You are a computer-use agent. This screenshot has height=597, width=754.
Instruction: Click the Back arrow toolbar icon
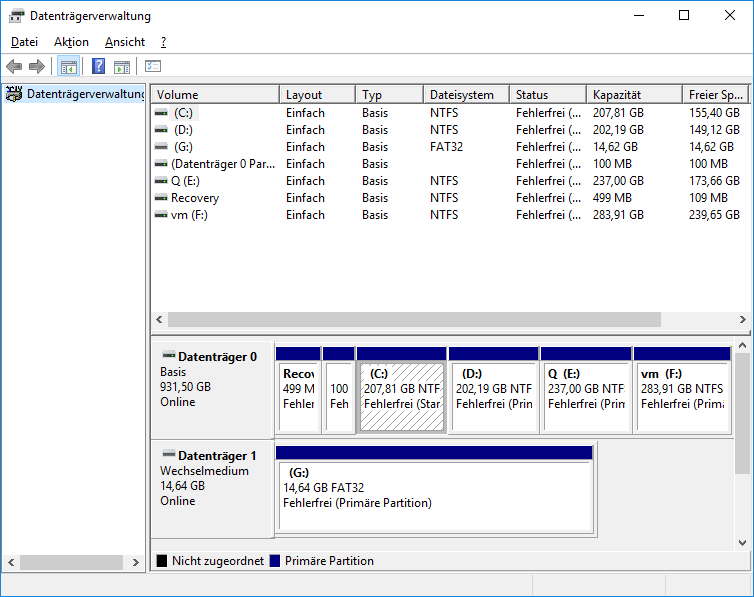pyautogui.click(x=14, y=66)
